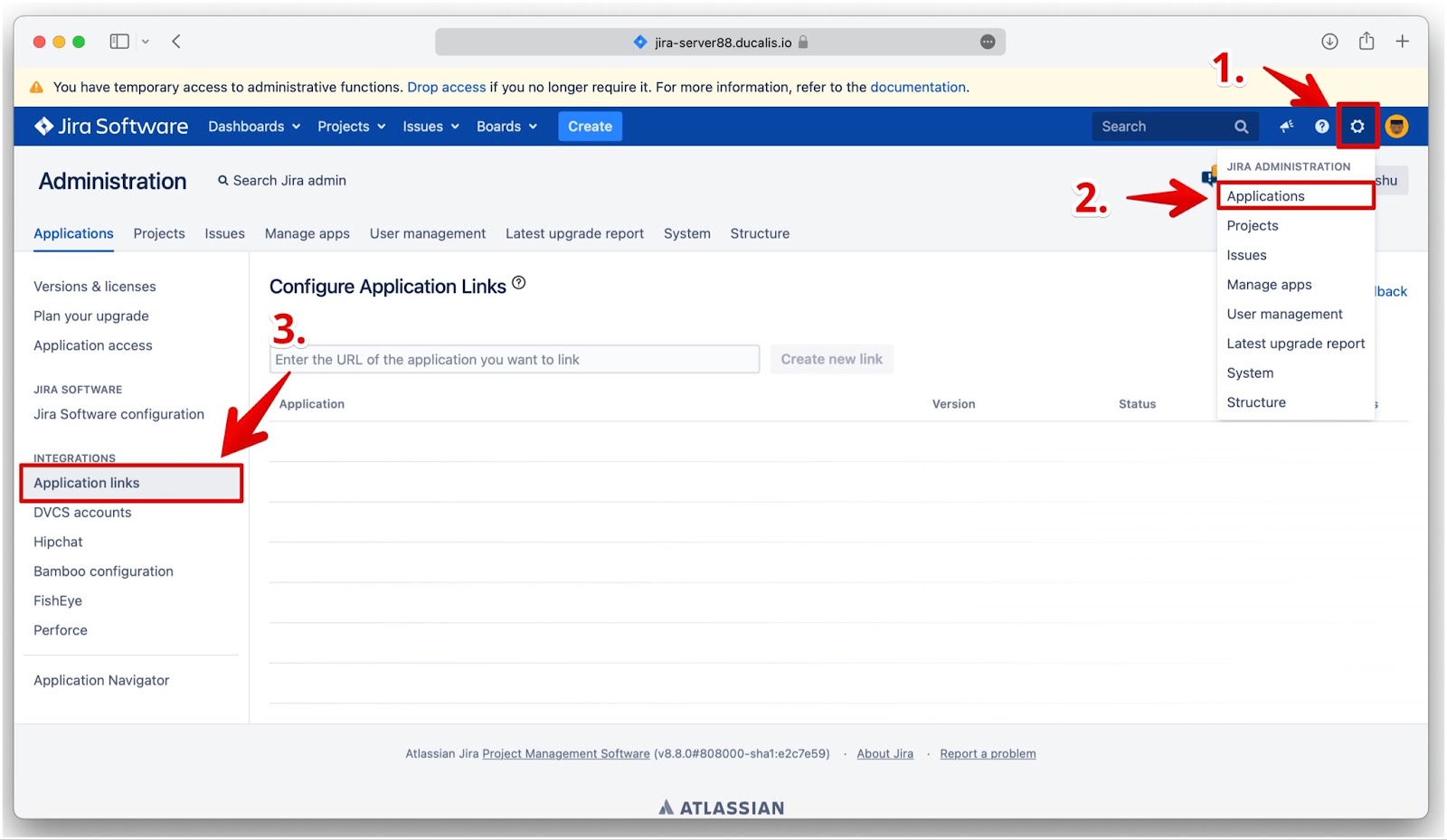The image size is (1447, 840).
Task: Open the Jira administration gear icon
Action: 1357,127
